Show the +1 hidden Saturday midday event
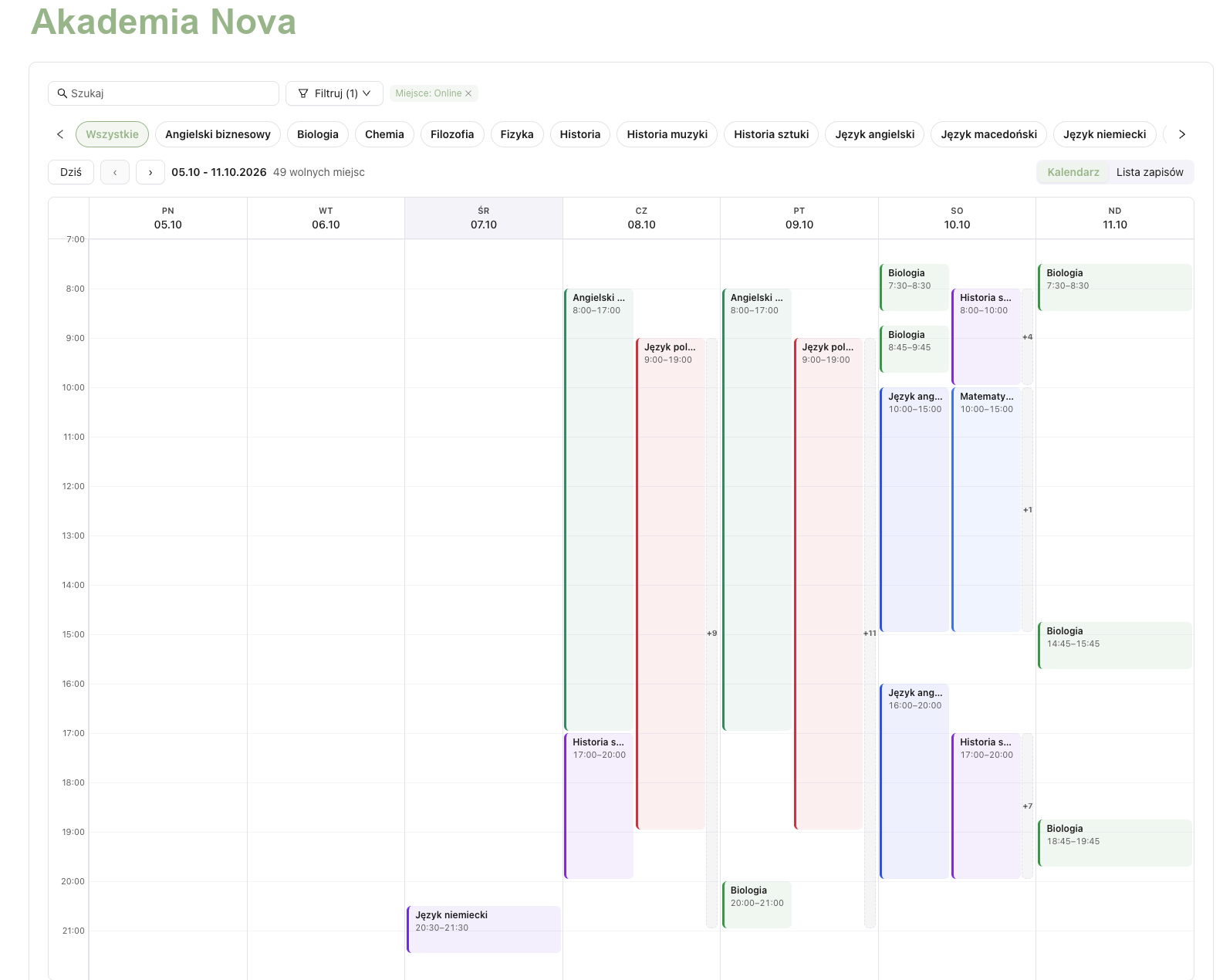 1027,509
